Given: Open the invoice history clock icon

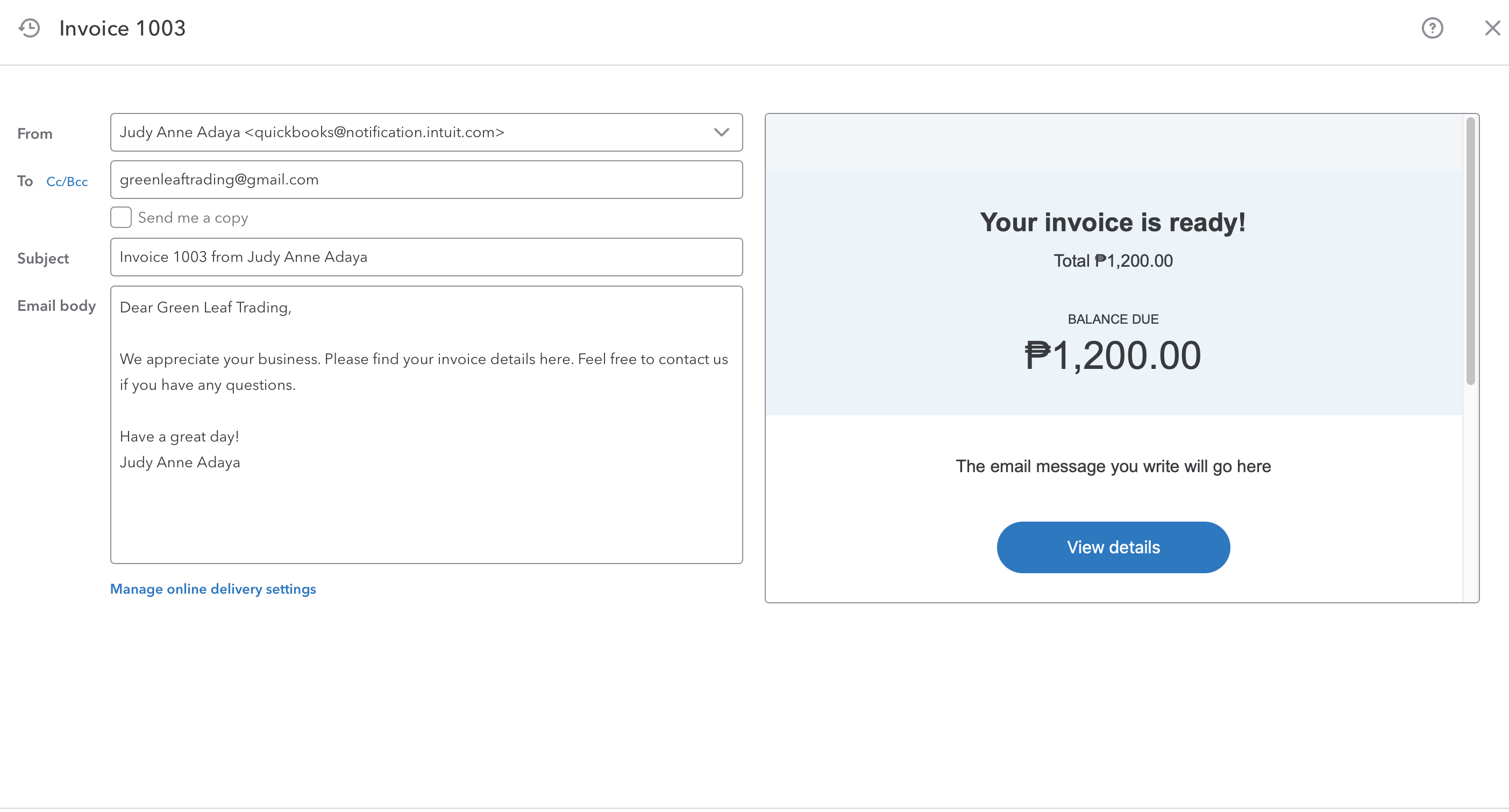Looking at the screenshot, I should pos(29,28).
